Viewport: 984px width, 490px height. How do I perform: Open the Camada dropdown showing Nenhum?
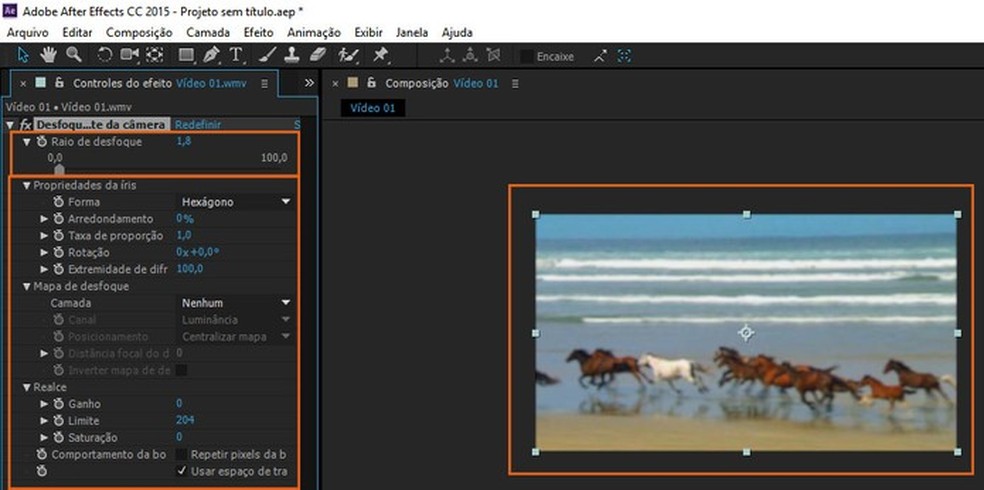(x=235, y=303)
